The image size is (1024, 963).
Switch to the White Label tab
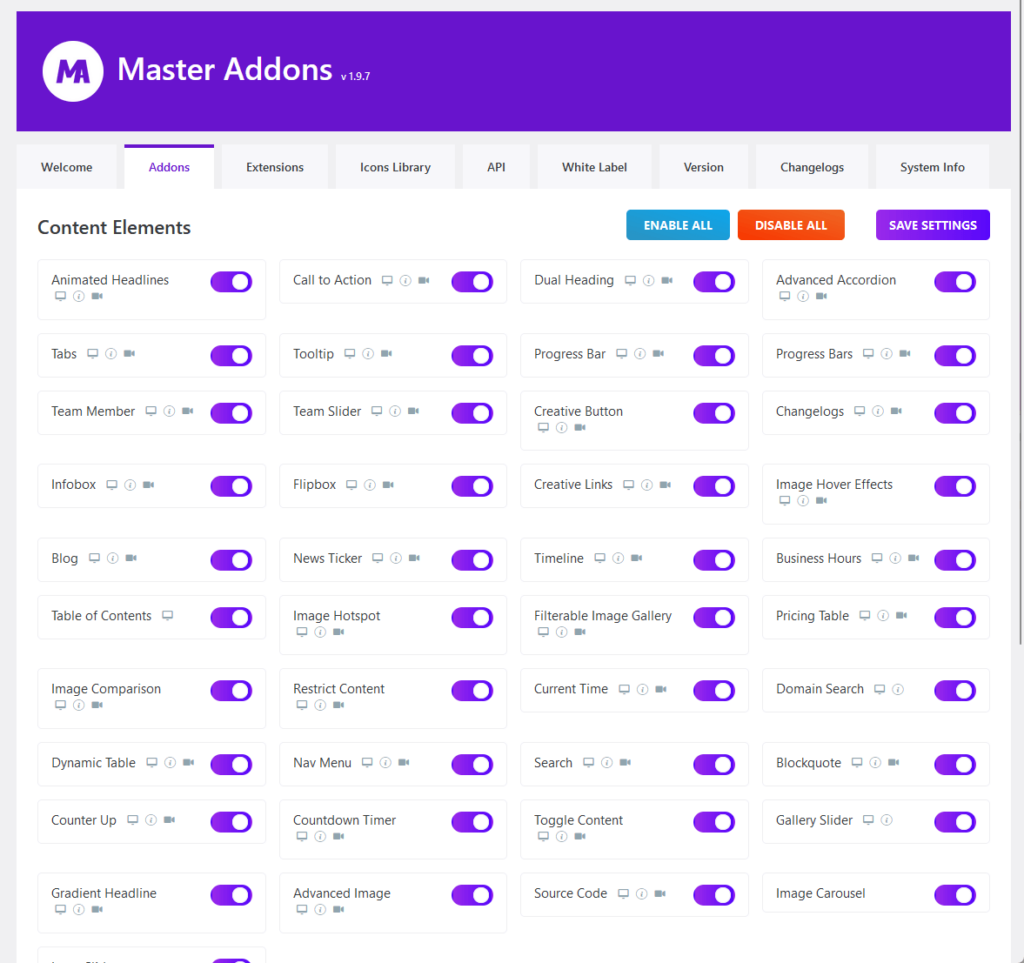coord(594,167)
